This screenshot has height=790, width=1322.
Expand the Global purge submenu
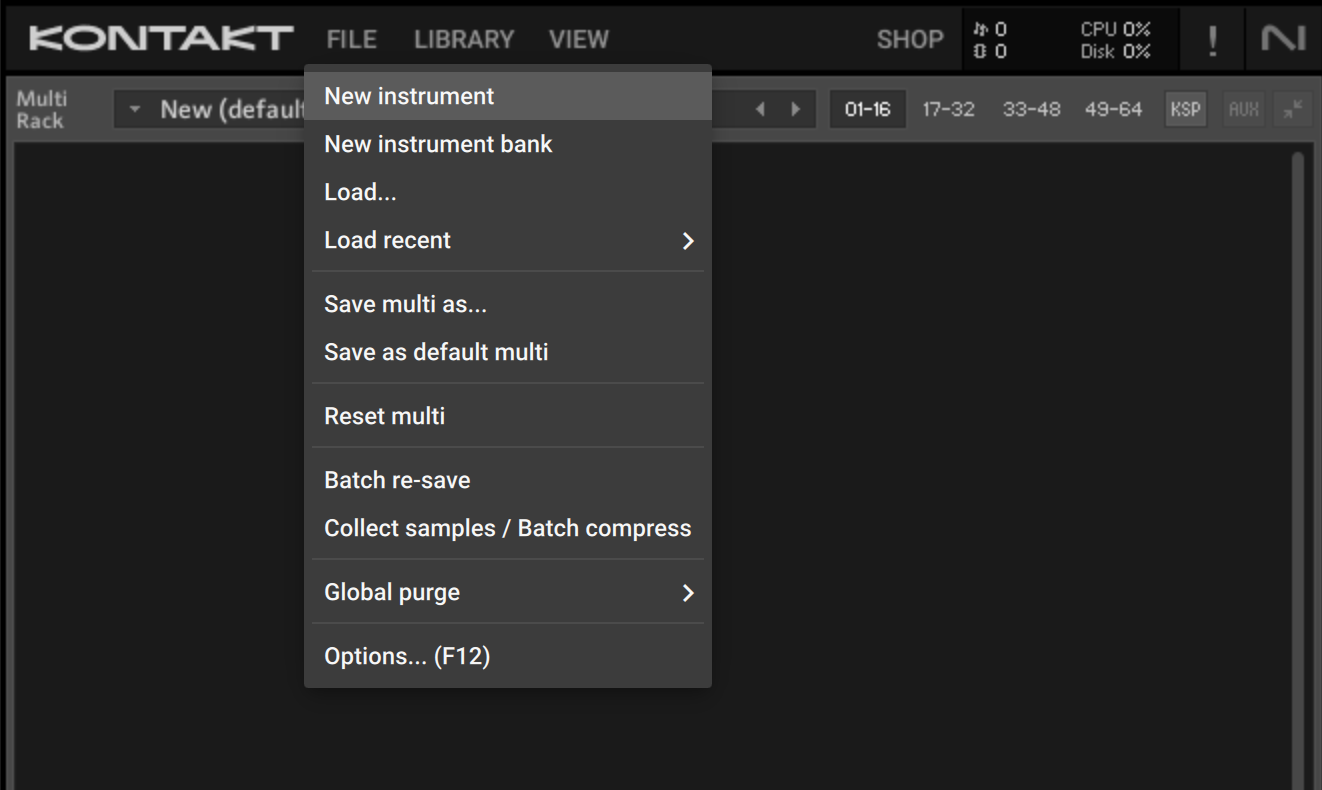click(x=508, y=592)
